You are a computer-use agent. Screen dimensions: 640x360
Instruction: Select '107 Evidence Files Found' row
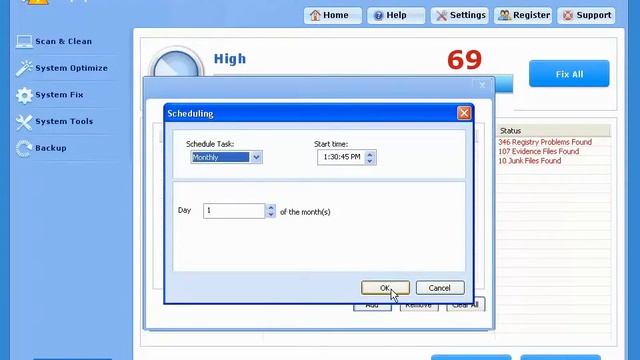538,151
